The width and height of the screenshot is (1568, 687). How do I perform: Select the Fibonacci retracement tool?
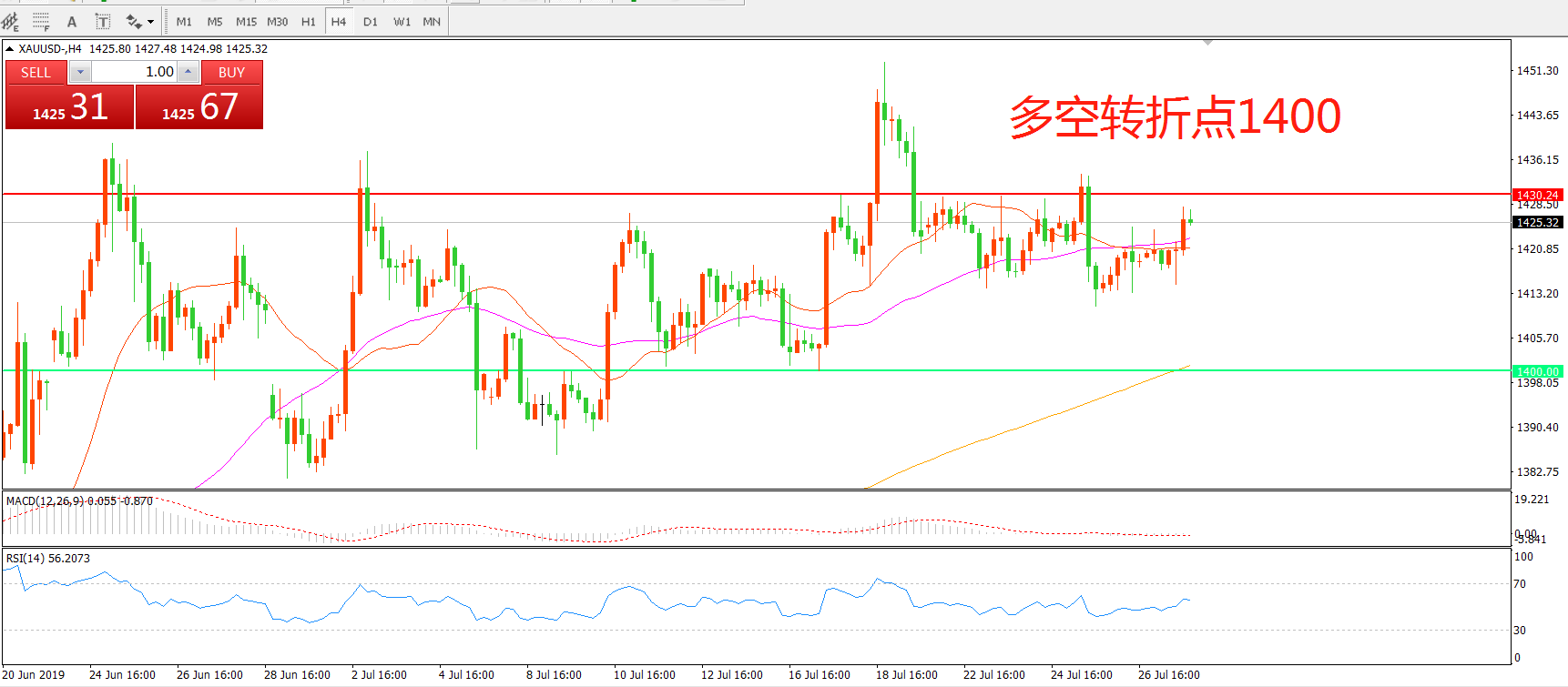[41, 21]
